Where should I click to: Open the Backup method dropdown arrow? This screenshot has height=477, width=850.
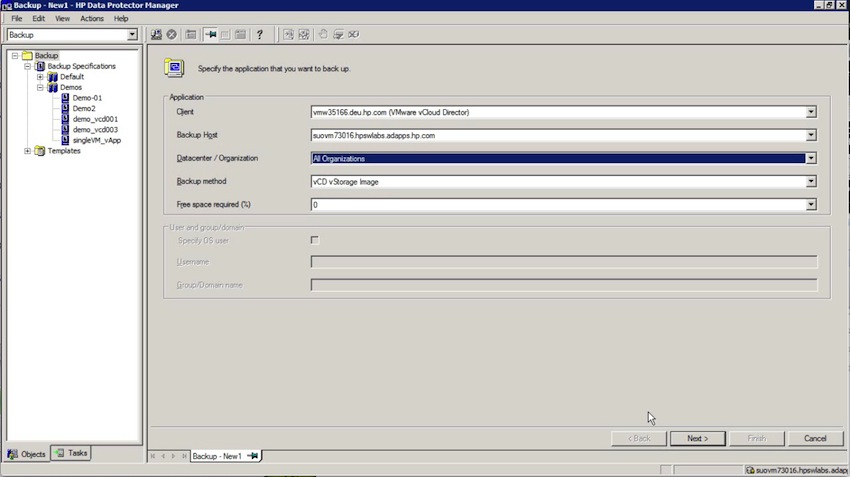click(810, 182)
